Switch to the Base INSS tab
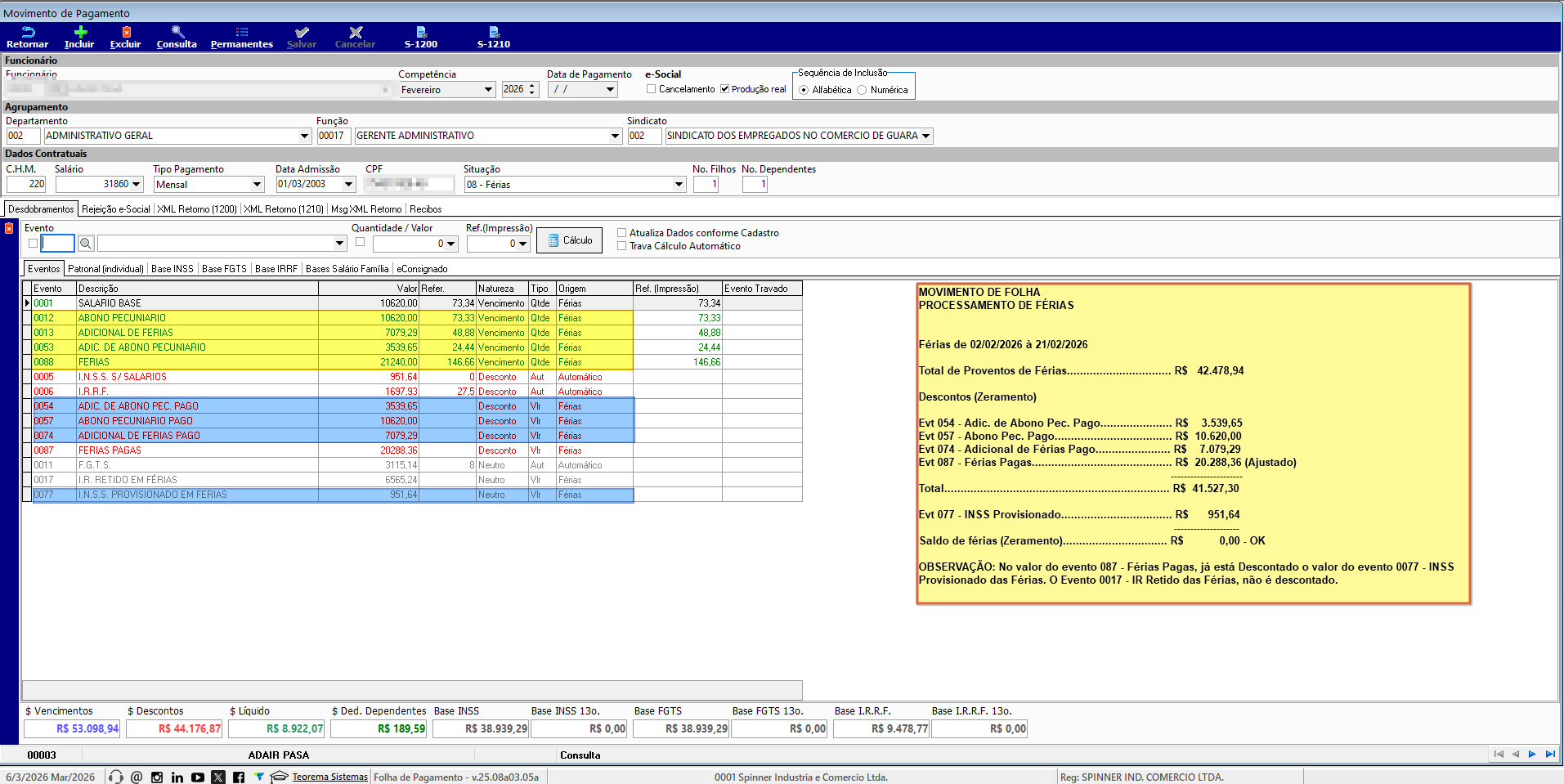The width and height of the screenshot is (1564, 784). pos(173,269)
